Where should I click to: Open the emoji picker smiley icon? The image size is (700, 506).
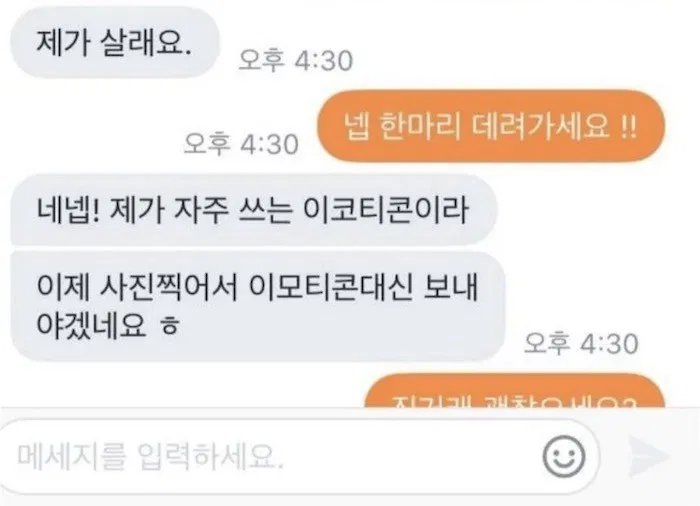click(564, 456)
